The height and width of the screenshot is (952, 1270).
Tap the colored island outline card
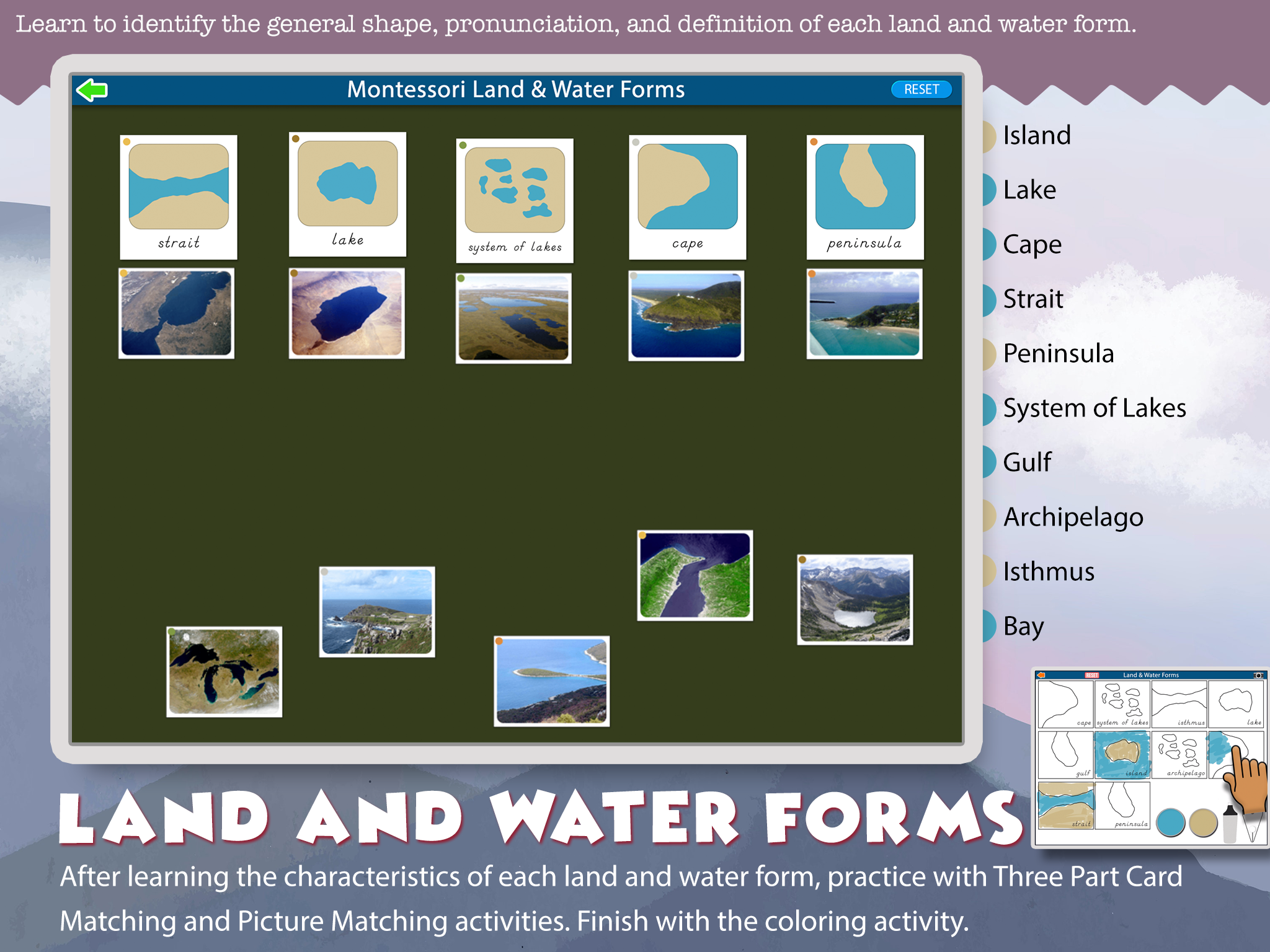click(1122, 754)
